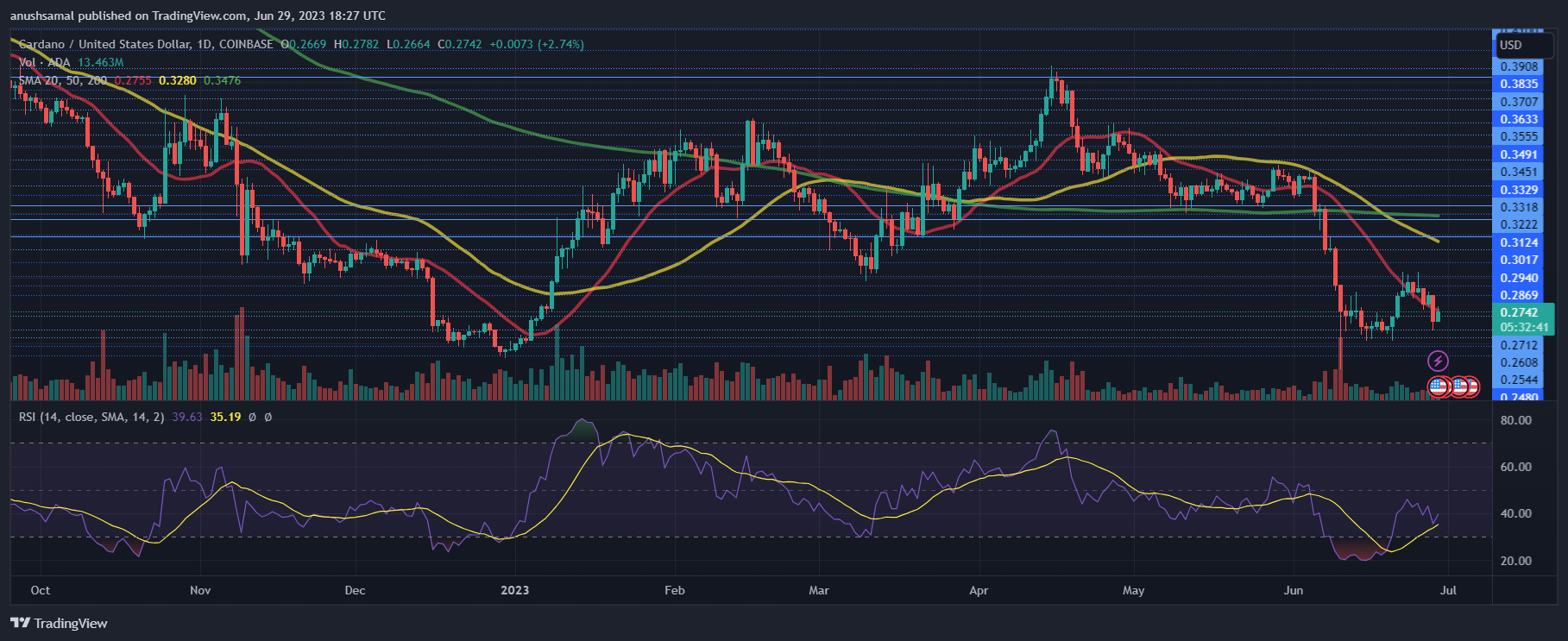Click the 0.3835 price level label
The height and width of the screenshot is (641, 1568).
(x=1519, y=84)
